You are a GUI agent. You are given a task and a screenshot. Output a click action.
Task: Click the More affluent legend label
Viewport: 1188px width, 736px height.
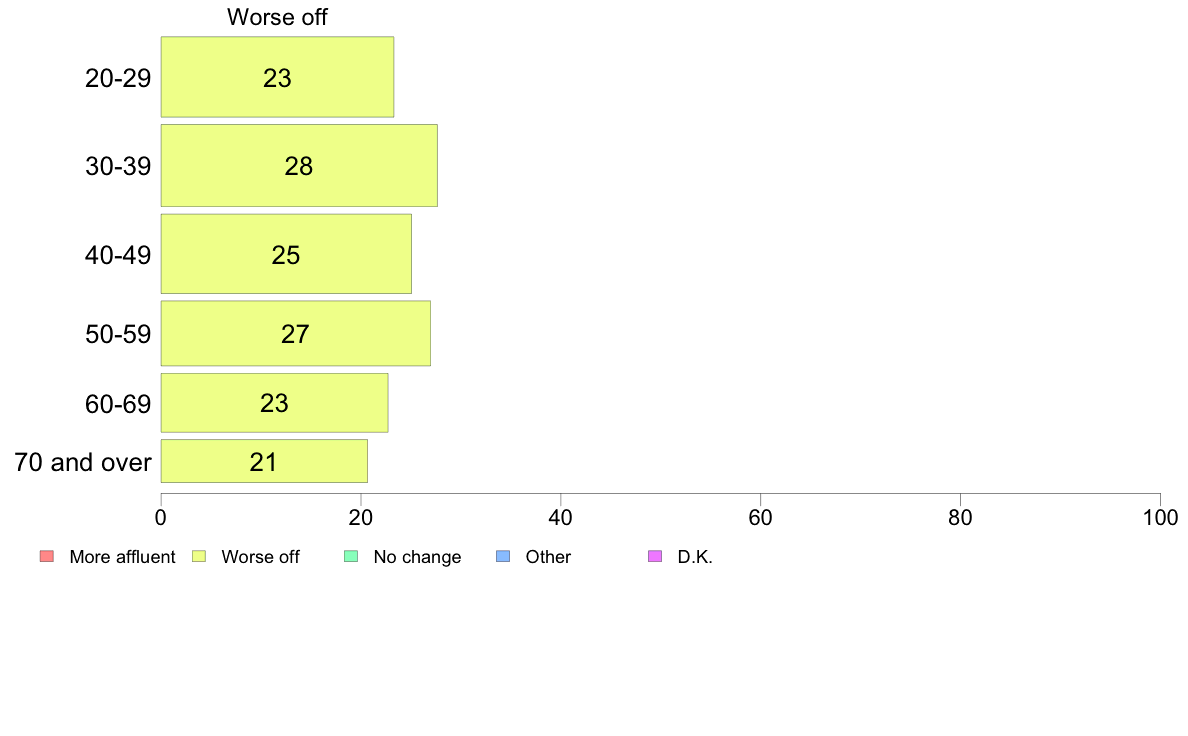click(x=122, y=557)
